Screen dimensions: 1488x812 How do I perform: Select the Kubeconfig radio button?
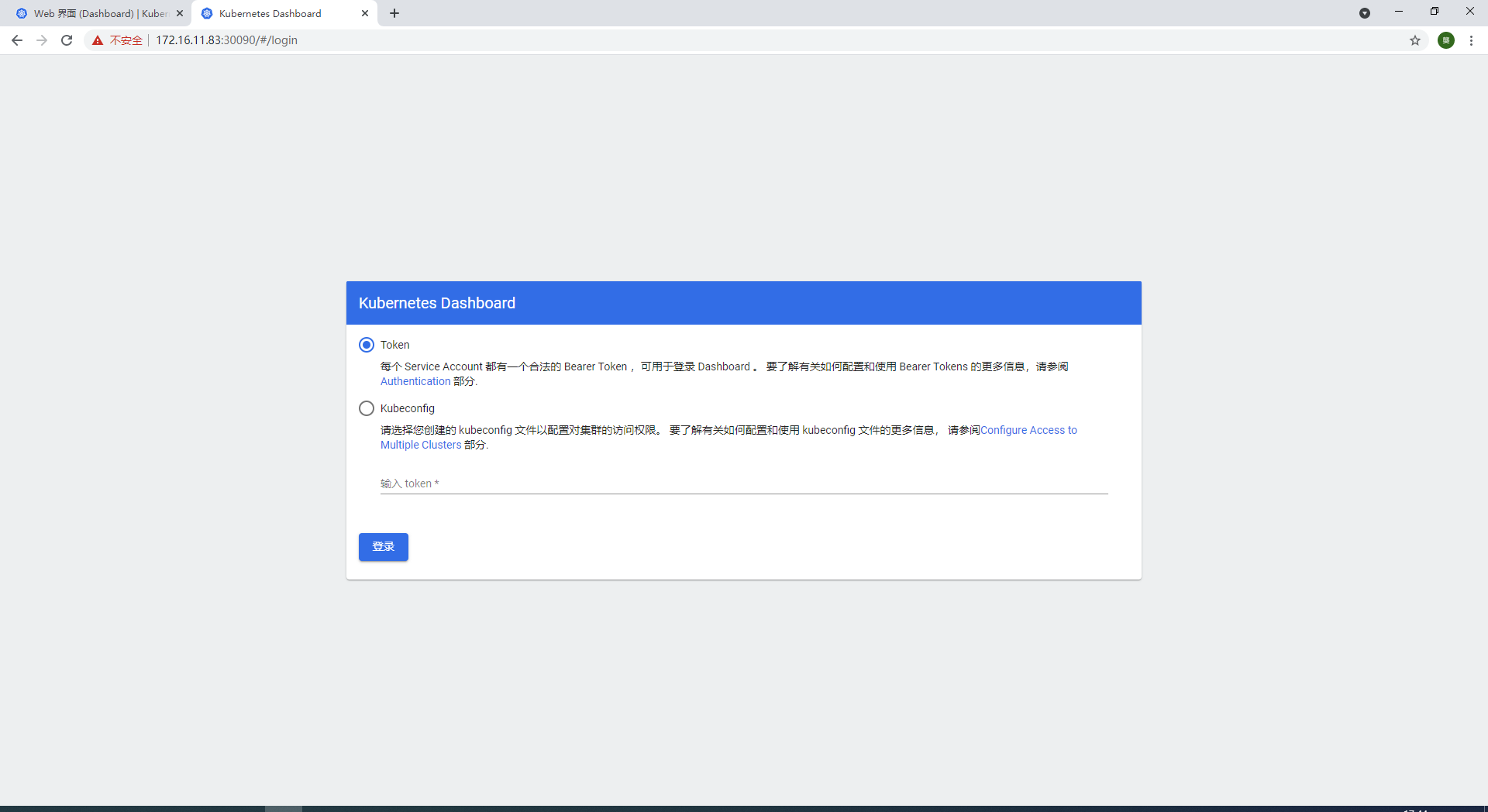367,408
